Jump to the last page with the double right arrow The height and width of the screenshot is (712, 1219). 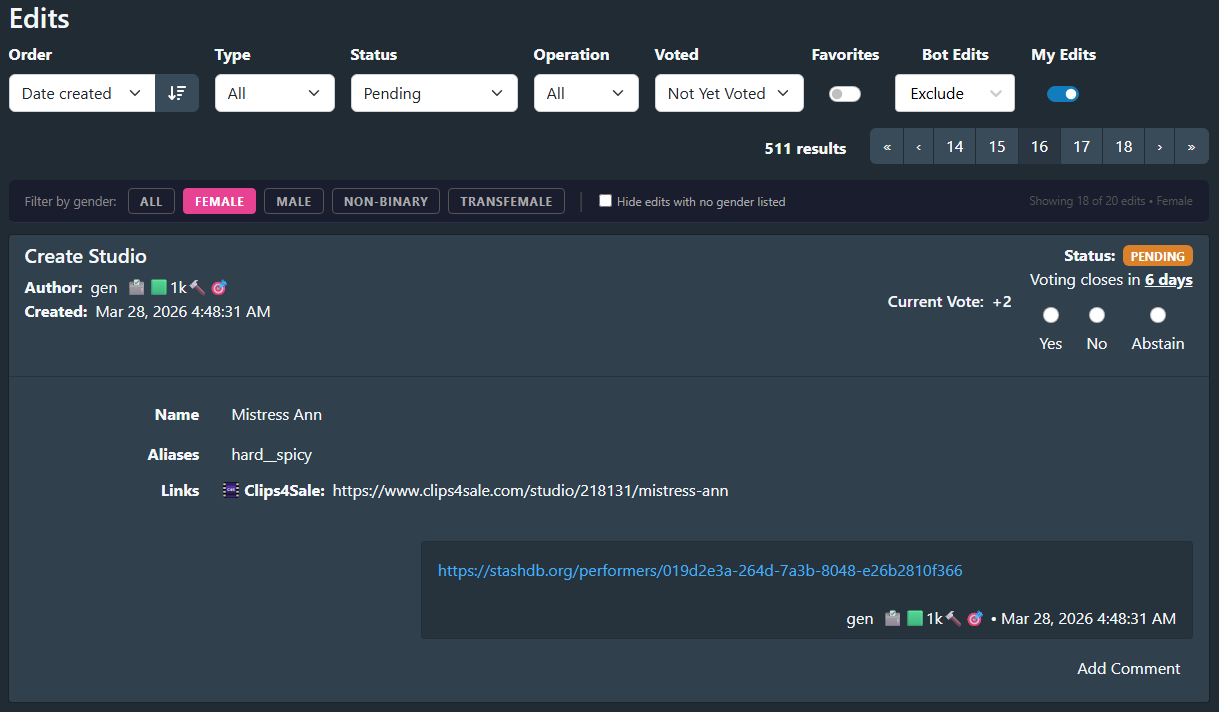tap(1191, 147)
